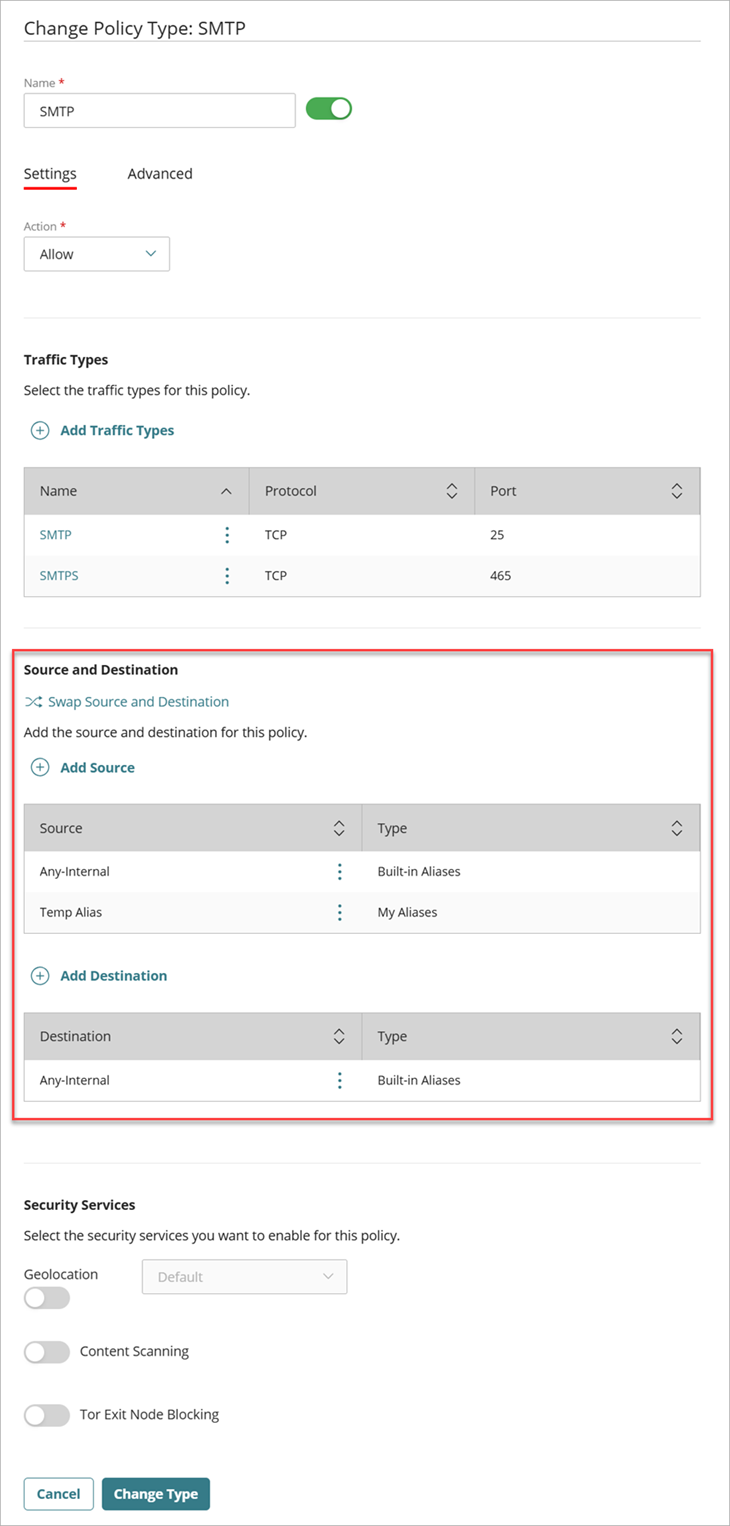The width and height of the screenshot is (730, 1526).
Task: Click the Swap Source and Destination shuffle icon
Action: [33, 702]
